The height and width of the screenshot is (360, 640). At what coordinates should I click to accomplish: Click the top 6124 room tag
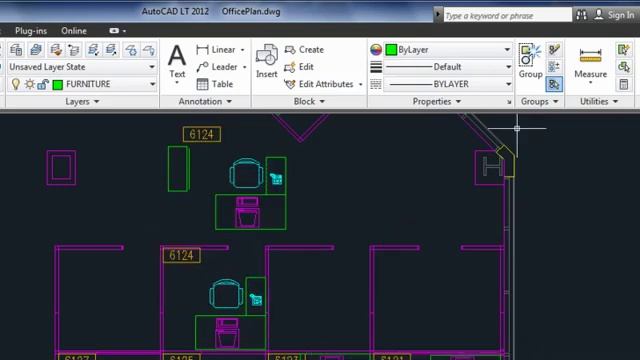(x=202, y=134)
